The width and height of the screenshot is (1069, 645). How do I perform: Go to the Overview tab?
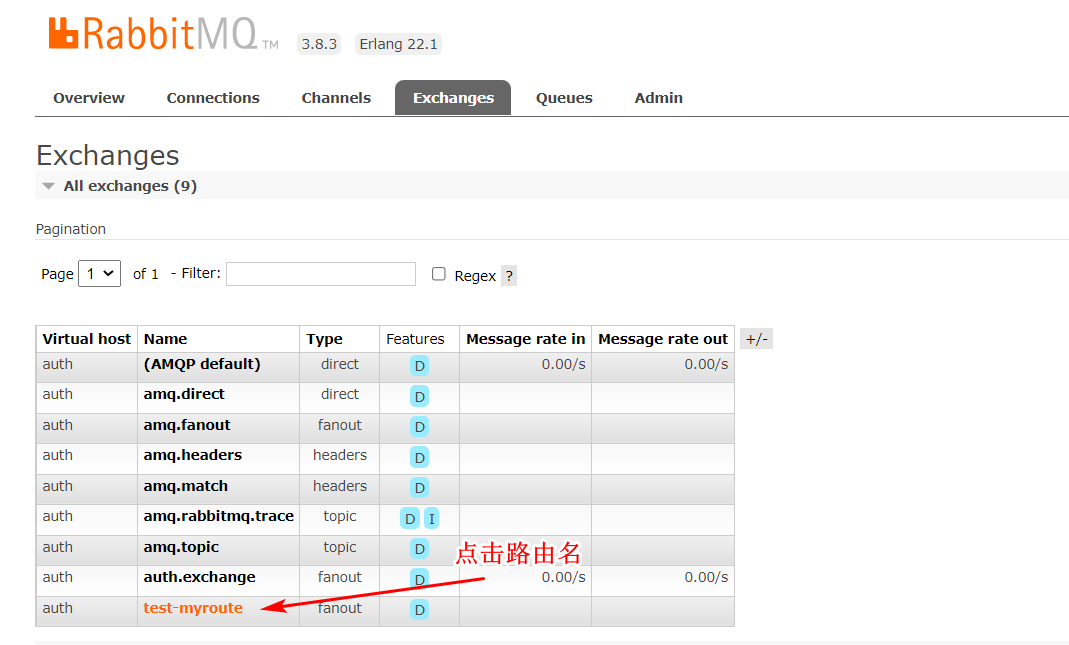coord(89,98)
